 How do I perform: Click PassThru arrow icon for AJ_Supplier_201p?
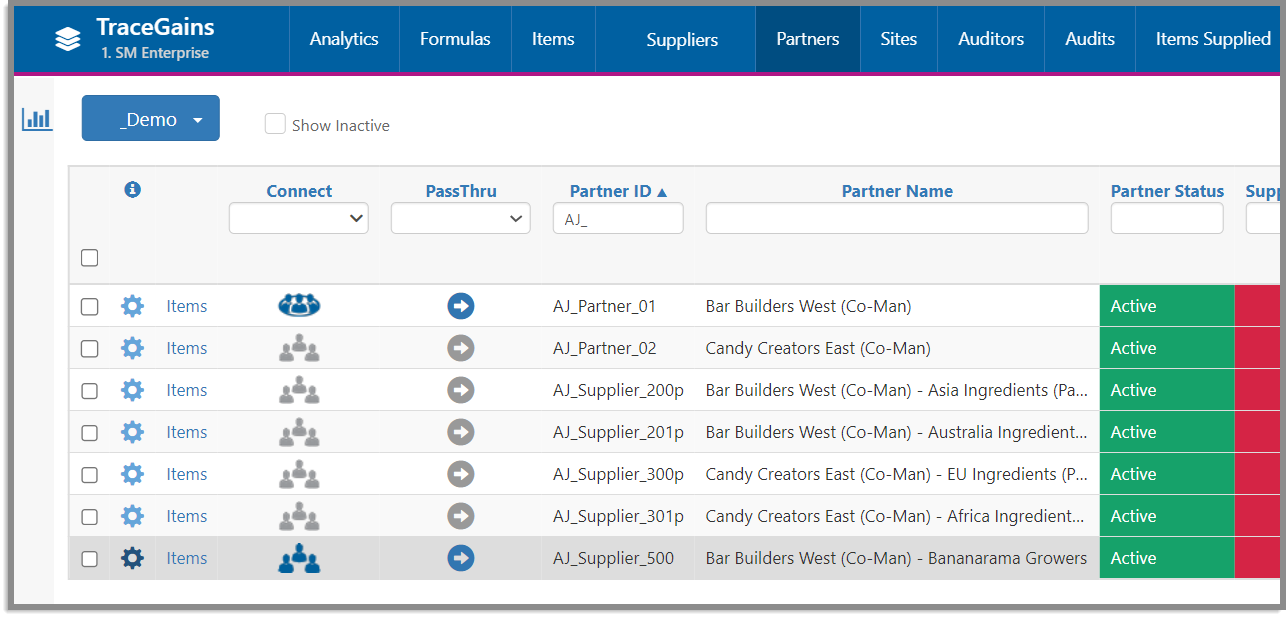coord(461,432)
